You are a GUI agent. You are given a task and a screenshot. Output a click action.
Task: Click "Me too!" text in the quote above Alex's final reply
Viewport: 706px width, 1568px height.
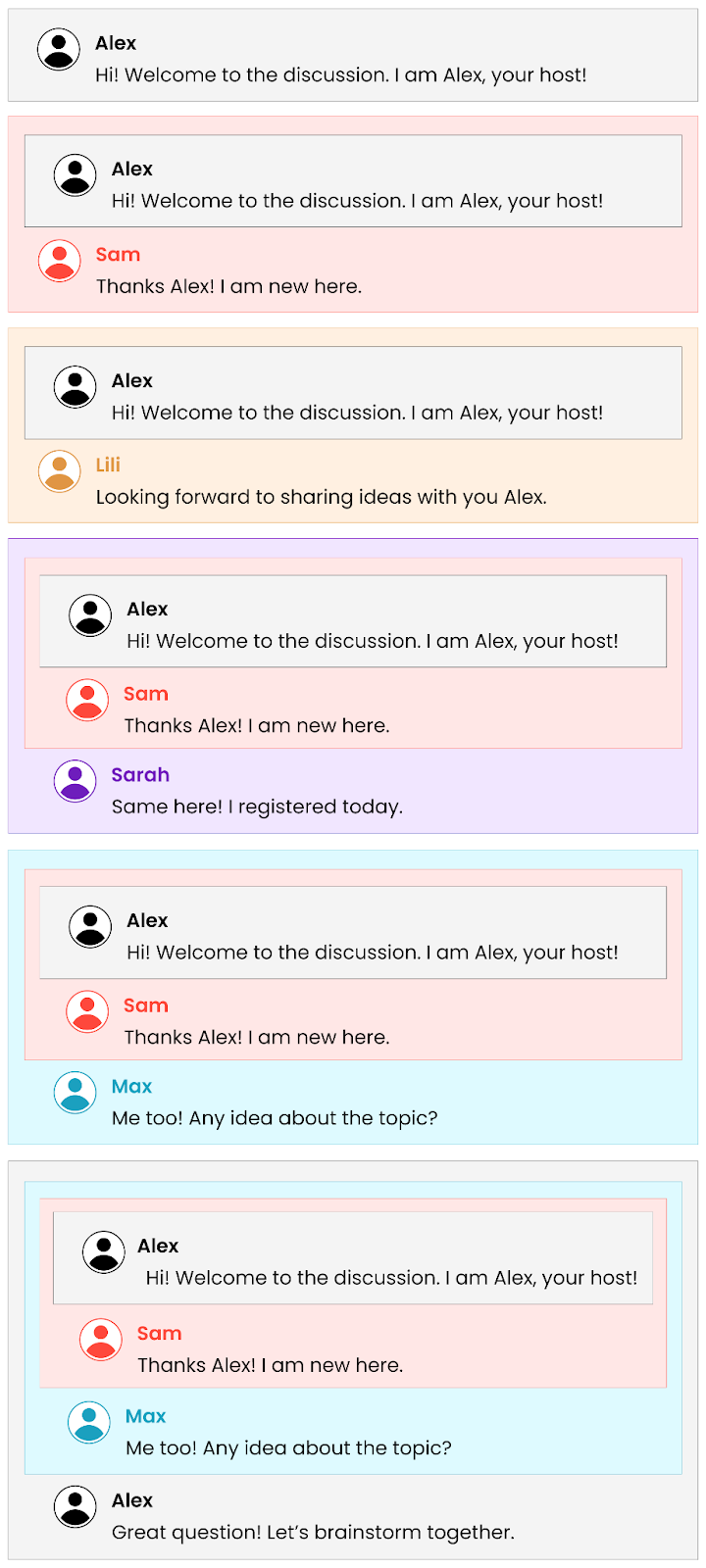click(x=288, y=1447)
